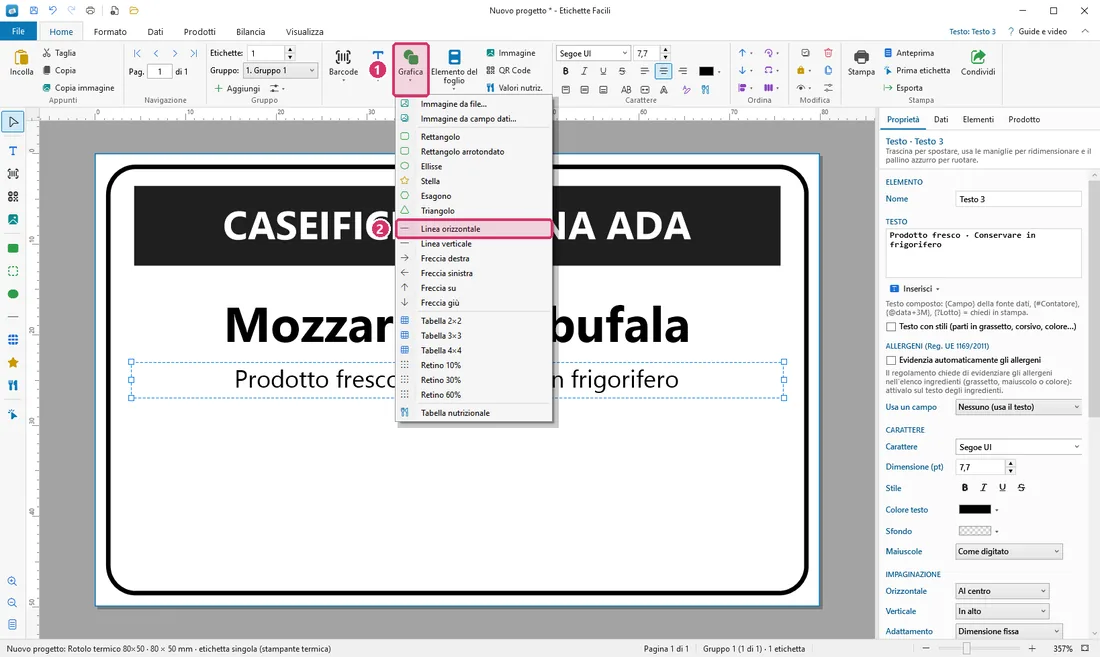Toggle italic in the ribbon Carattere group
The image size is (1100, 657).
pos(584,71)
